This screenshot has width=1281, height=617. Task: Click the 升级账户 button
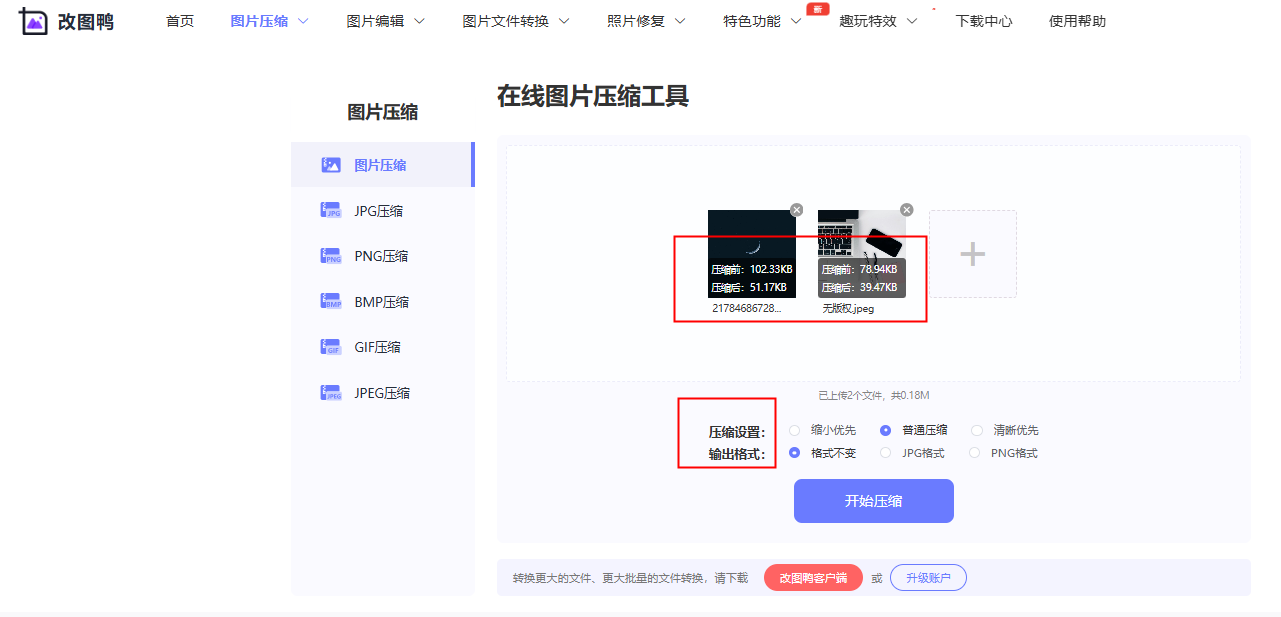click(928, 578)
